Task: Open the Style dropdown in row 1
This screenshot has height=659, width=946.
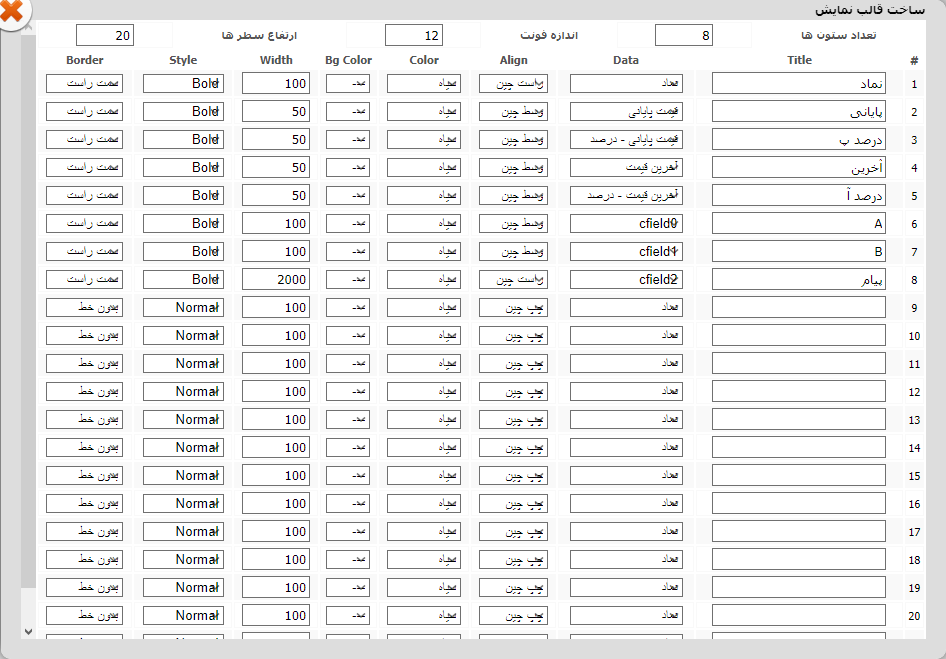Action: pyautogui.click(x=183, y=84)
